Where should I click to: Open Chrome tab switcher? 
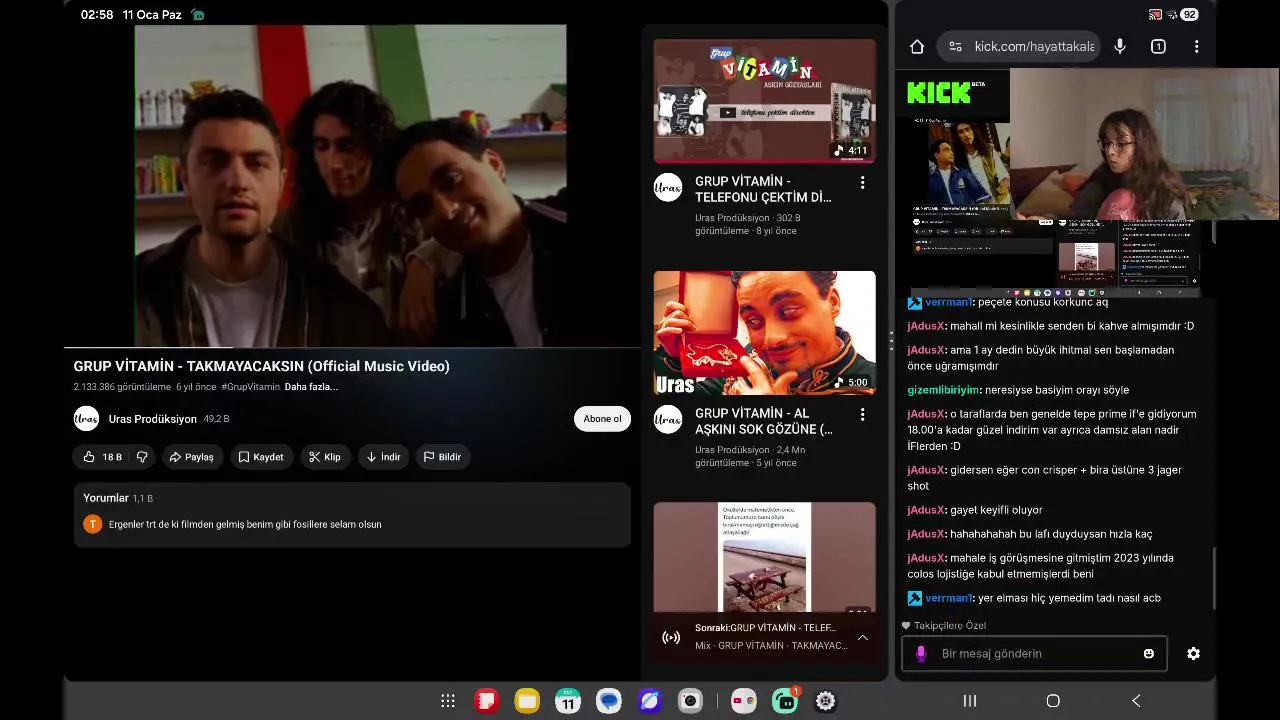1158,46
